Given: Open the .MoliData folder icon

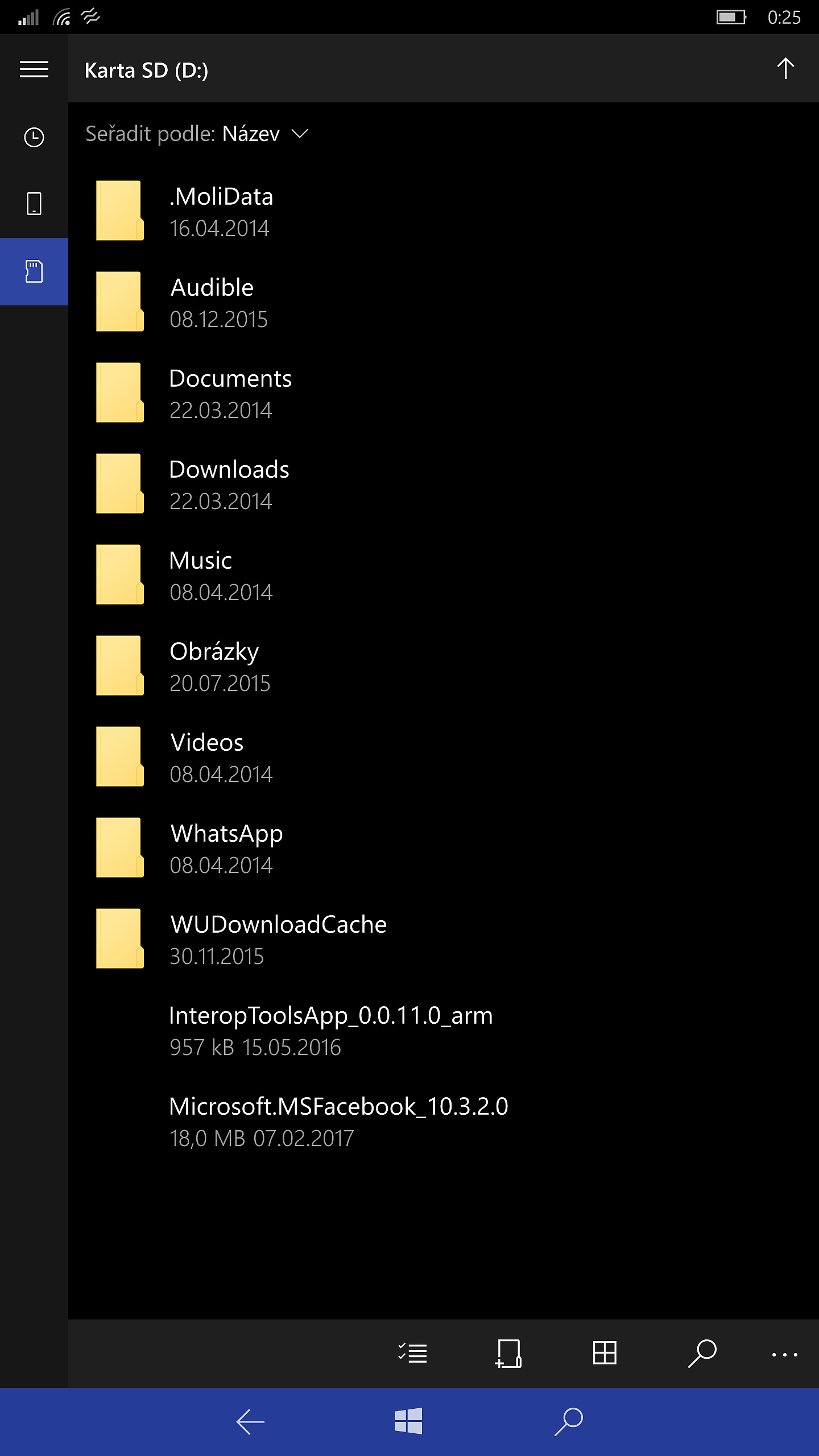Looking at the screenshot, I should coord(119,210).
